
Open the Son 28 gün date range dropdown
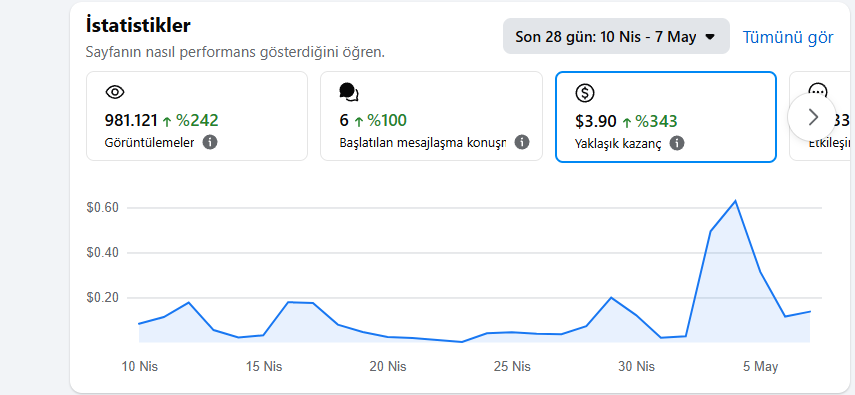[x=616, y=37]
